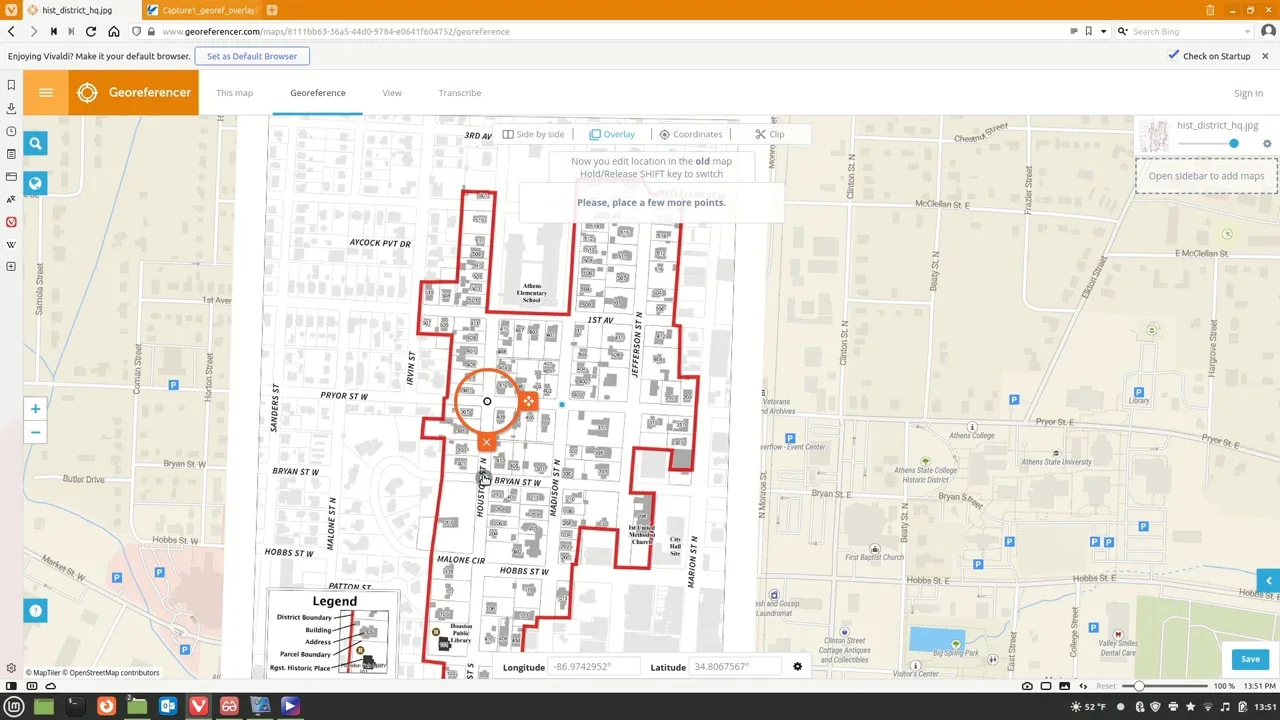Viewport: 1280px width, 720px height.
Task: Switch to Side by side mode
Action: tap(534, 134)
